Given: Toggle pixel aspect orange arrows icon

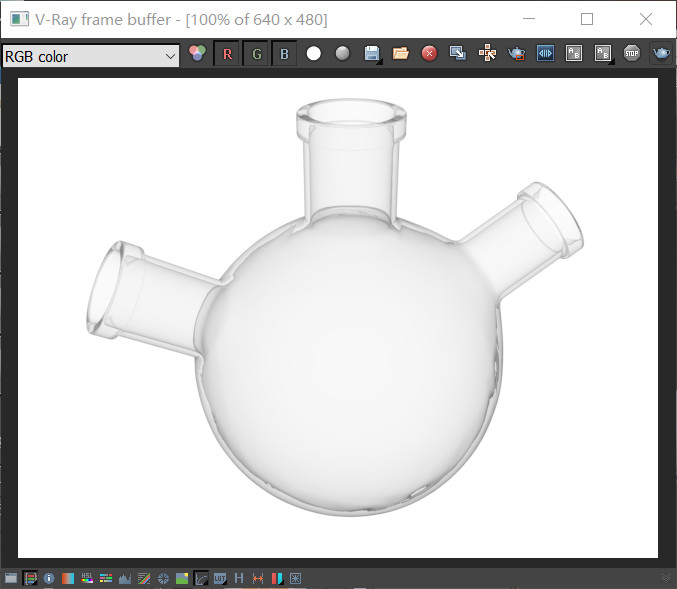Looking at the screenshot, I should click(x=258, y=578).
